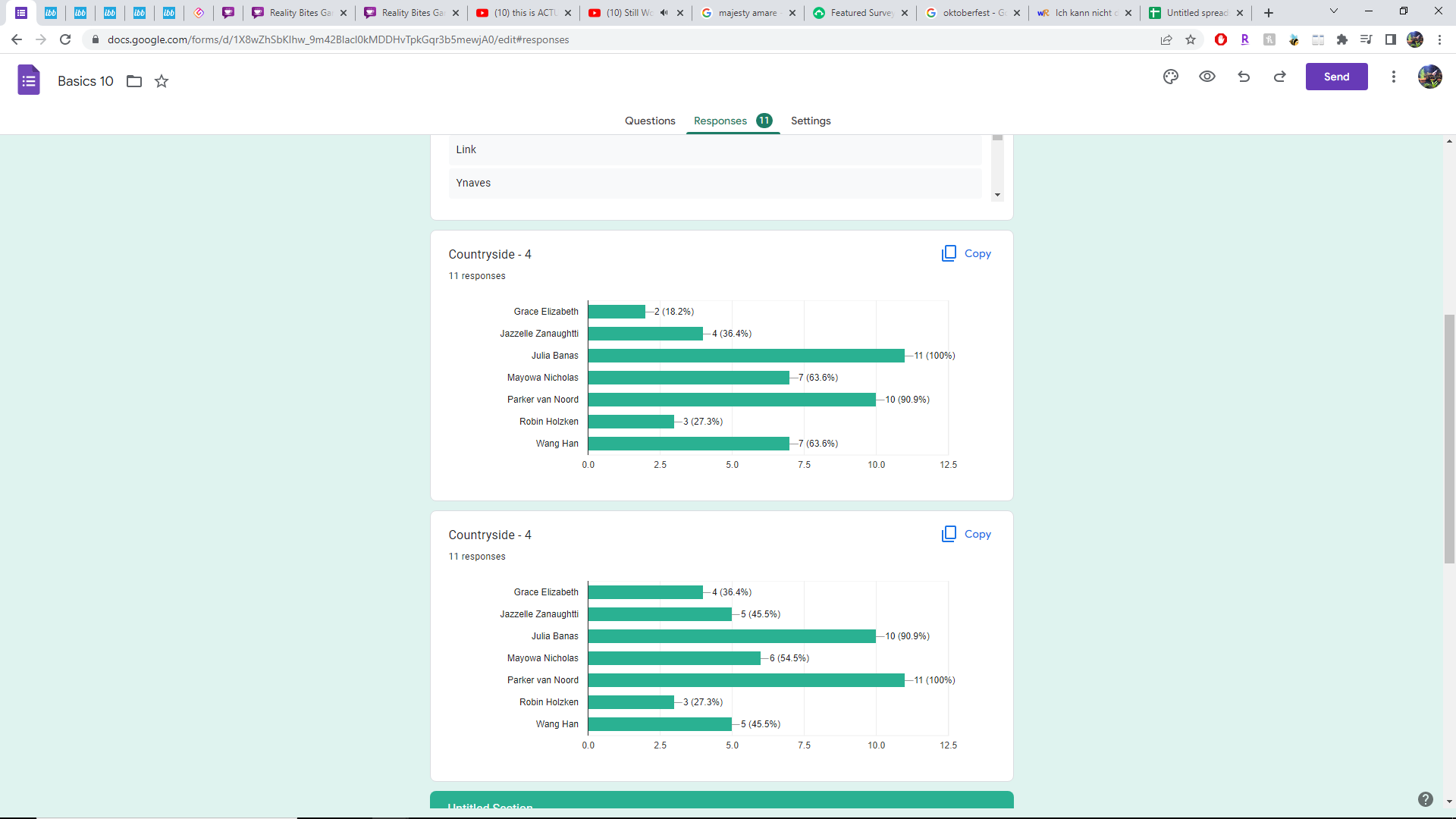Redo the last form change
This screenshot has height=819, width=1456.
1280,77
